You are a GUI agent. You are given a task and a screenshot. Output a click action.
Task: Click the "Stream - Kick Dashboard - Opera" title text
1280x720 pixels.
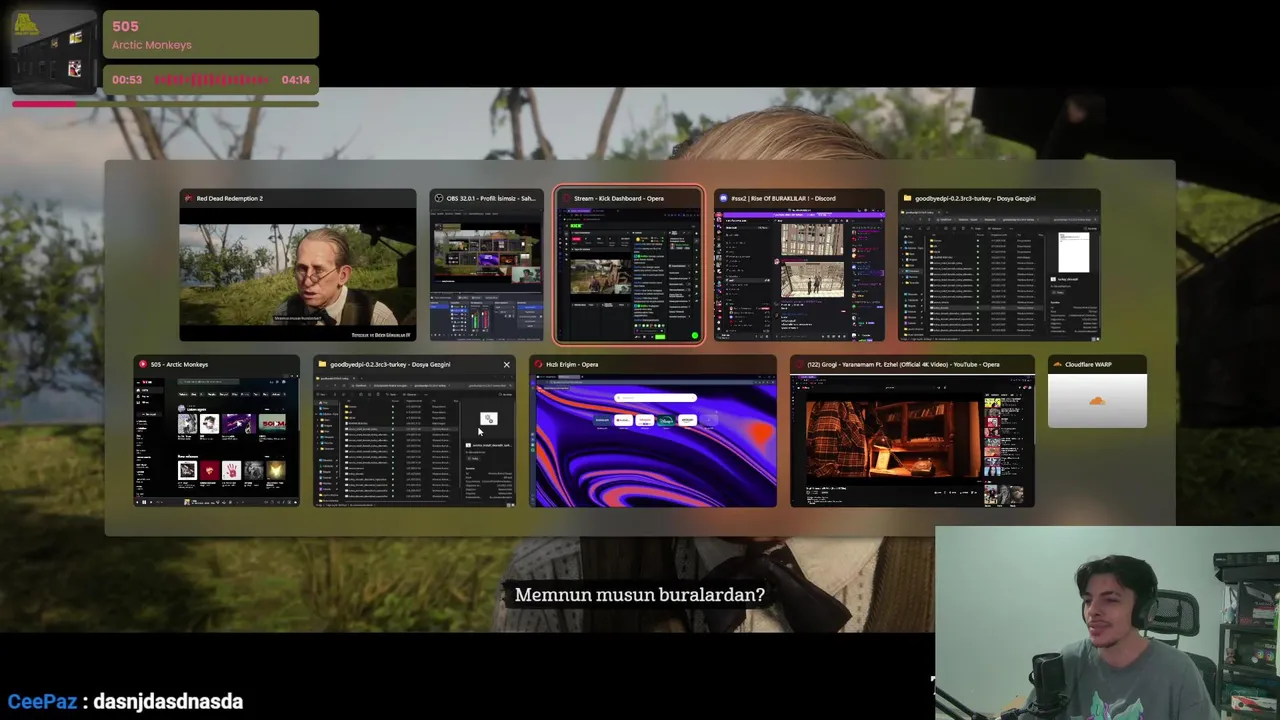click(x=618, y=198)
